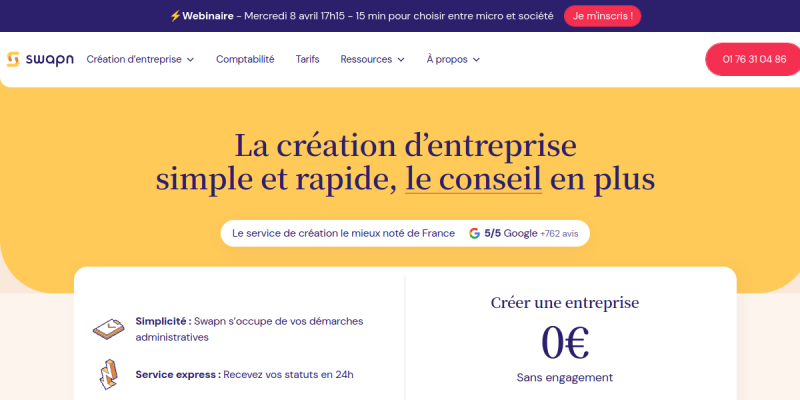Click the lightning bolt icon in the Webinaire banner
Viewport: 800px width, 400px height.
coord(175,16)
